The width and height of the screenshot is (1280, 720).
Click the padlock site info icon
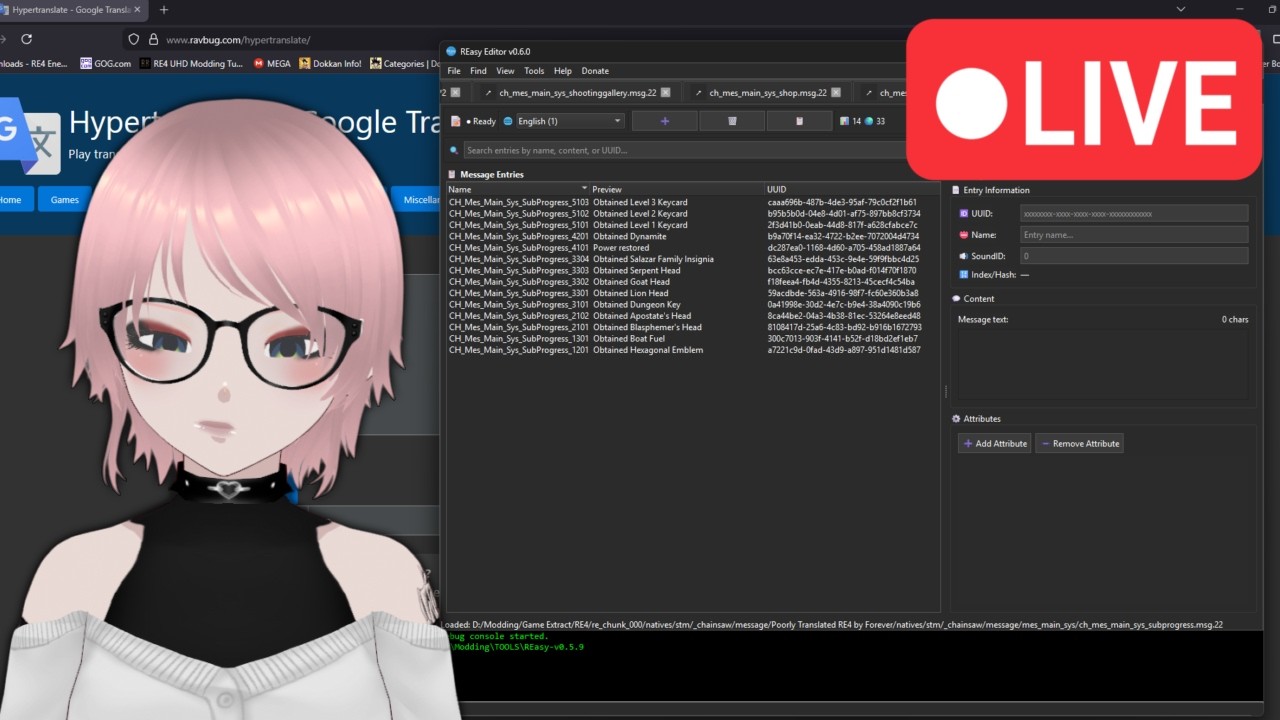(153, 39)
